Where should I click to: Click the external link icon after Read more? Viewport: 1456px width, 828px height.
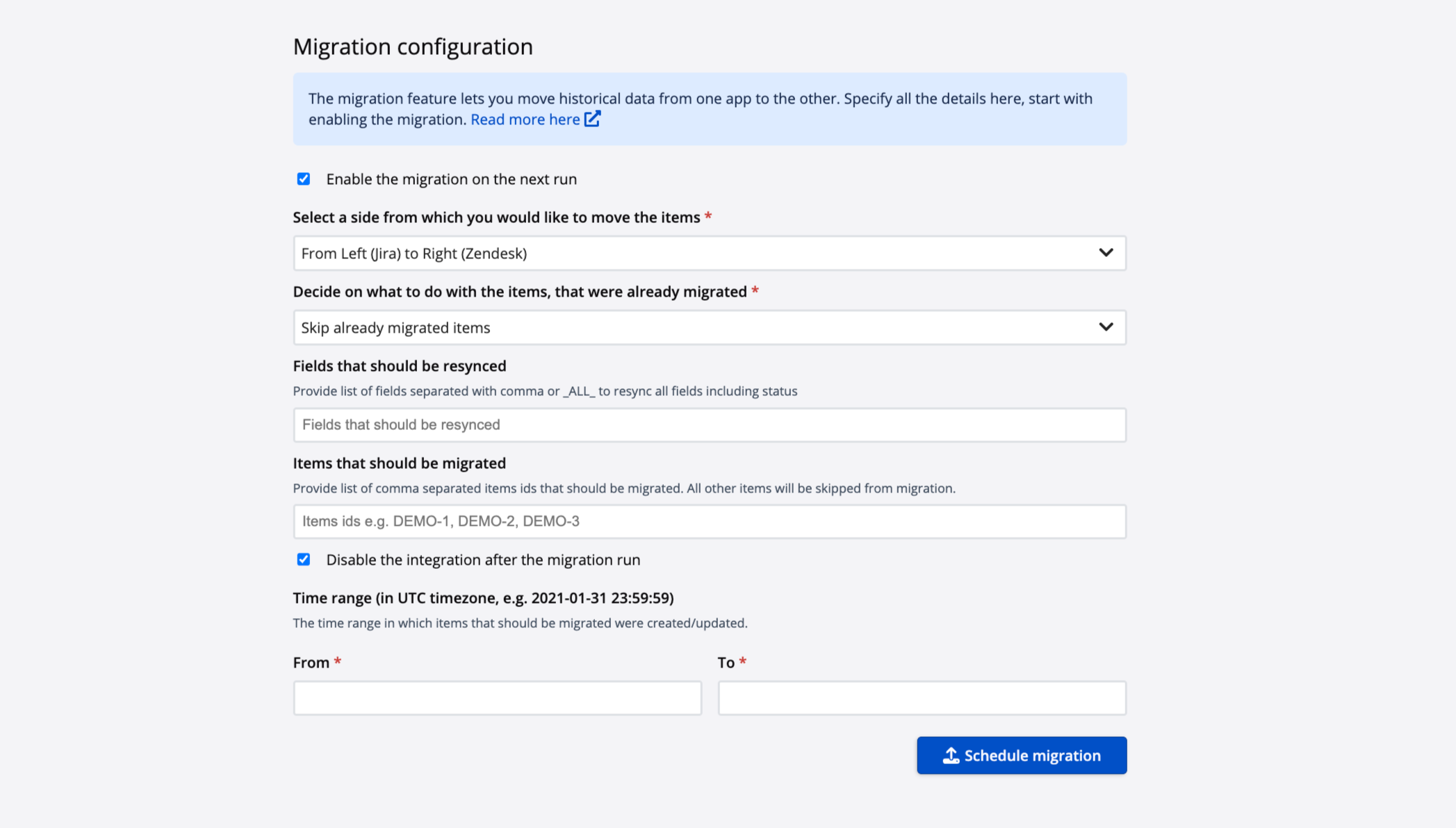pos(592,119)
